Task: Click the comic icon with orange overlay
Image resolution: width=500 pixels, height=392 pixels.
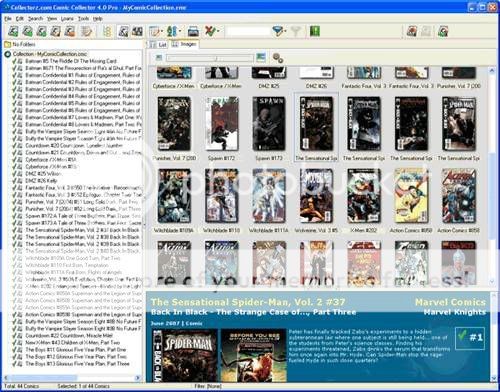Action: click(x=70, y=31)
